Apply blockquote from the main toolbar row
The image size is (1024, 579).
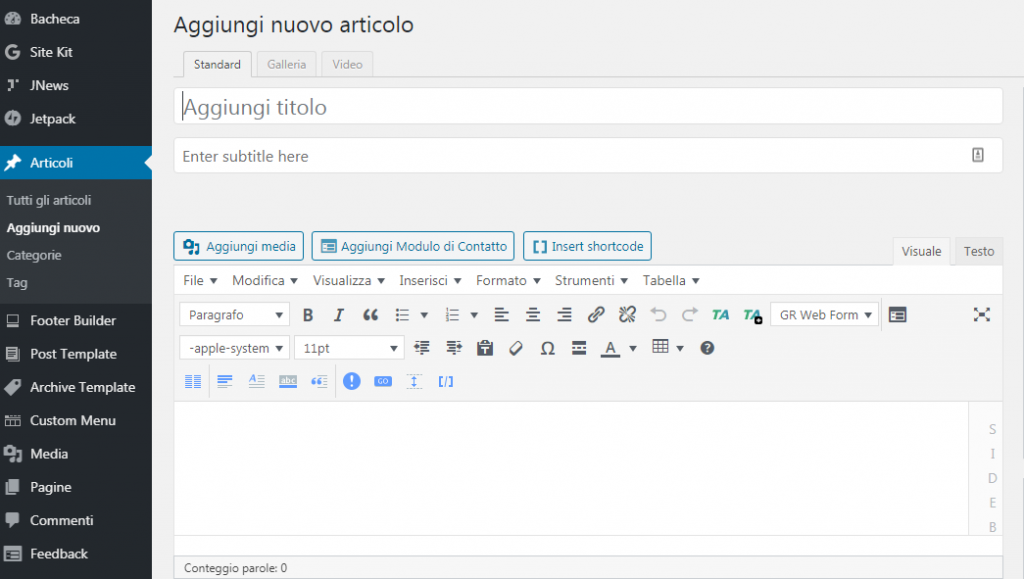[370, 315]
